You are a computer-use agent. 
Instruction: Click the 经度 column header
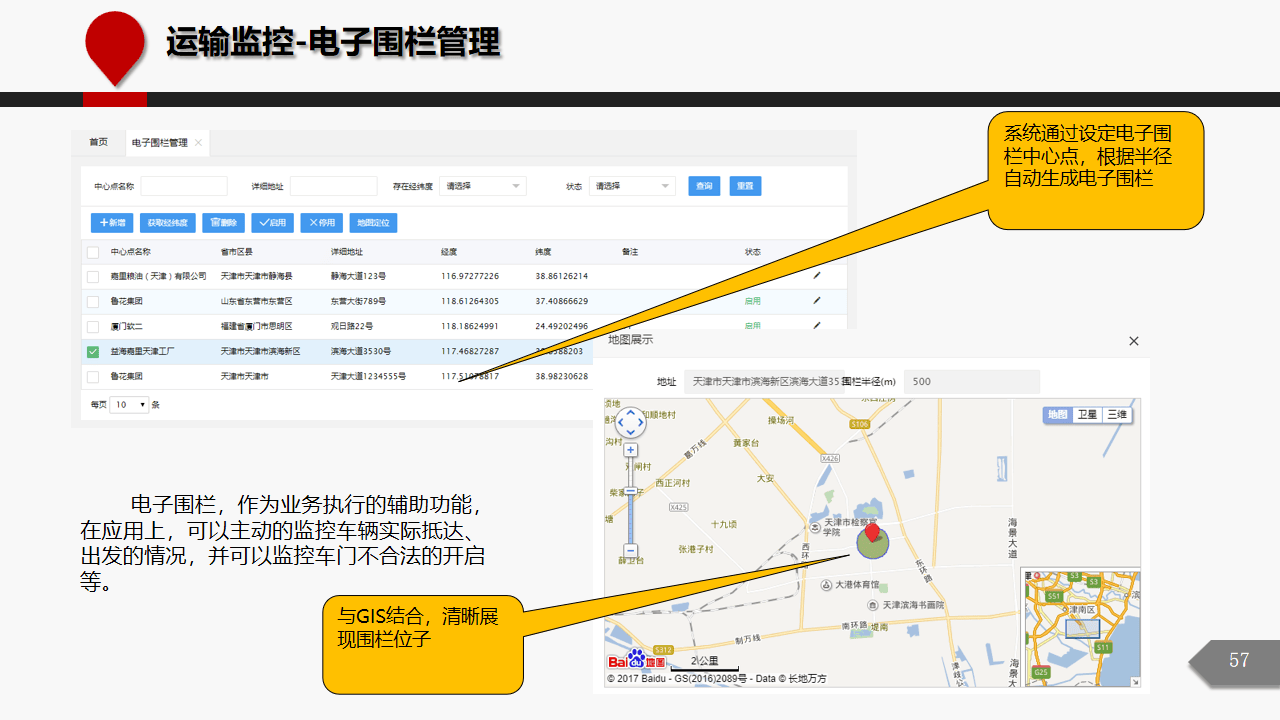[449, 252]
